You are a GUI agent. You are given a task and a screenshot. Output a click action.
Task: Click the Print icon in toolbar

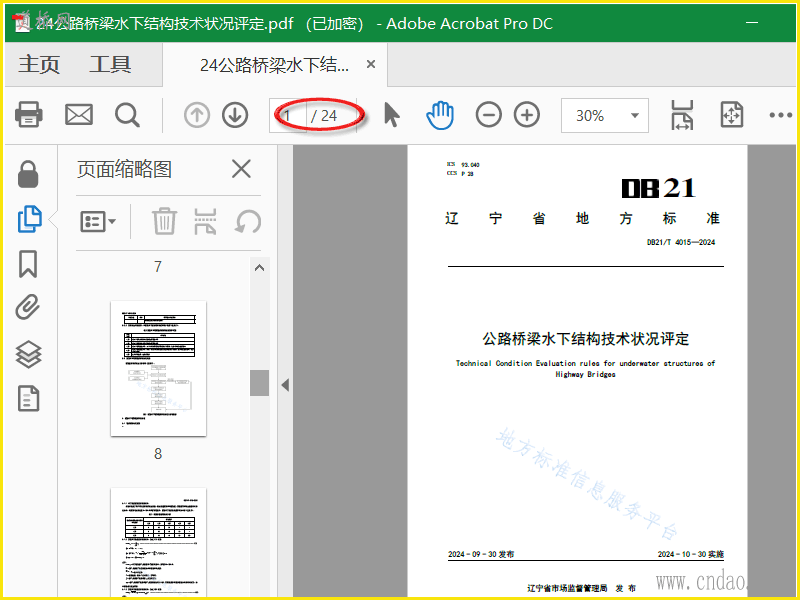tap(29, 115)
